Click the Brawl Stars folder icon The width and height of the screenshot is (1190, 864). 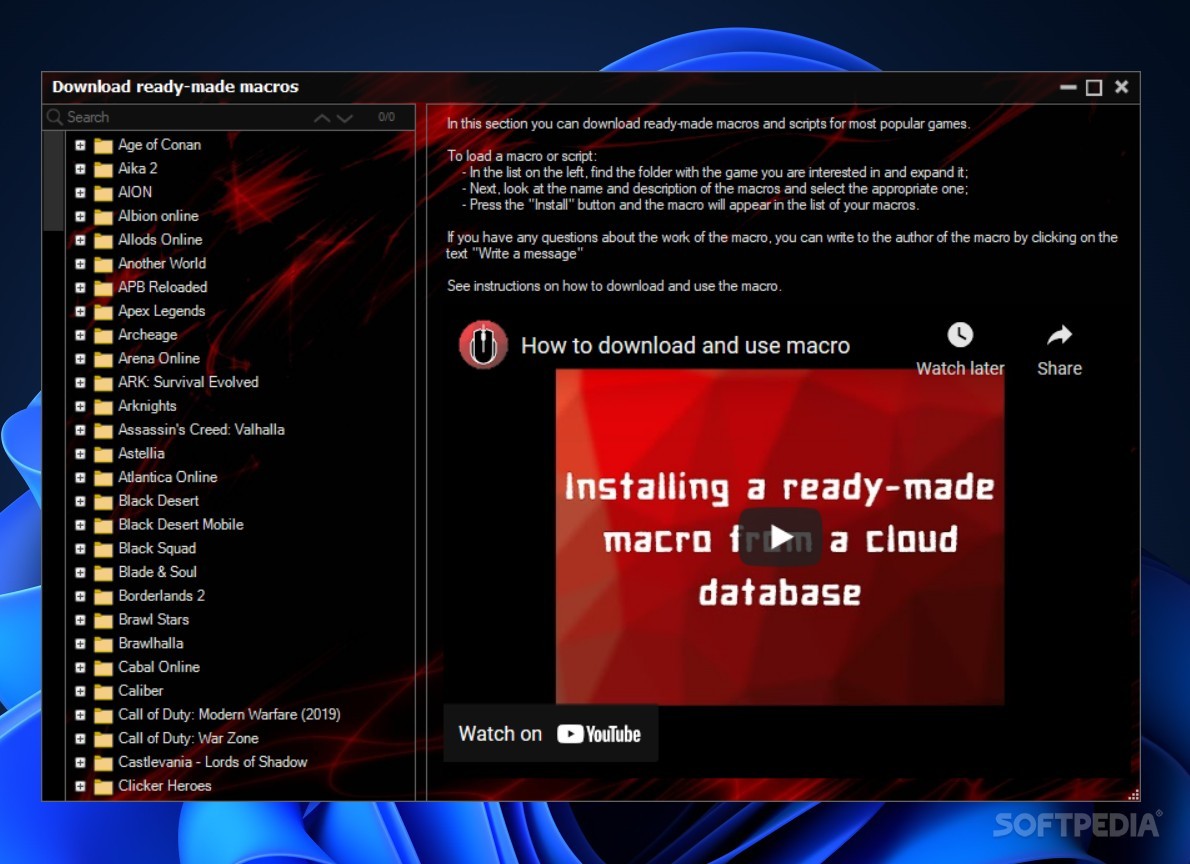pos(103,620)
